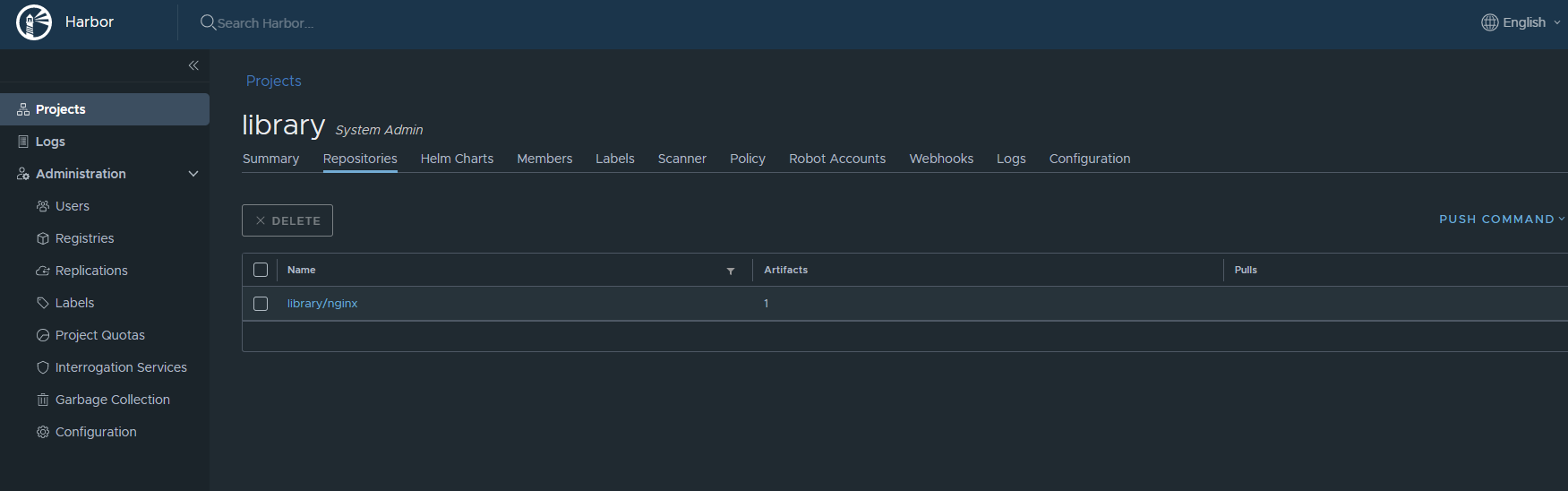Check the library/nginx row checkbox
1568x491 pixels.
coord(261,304)
